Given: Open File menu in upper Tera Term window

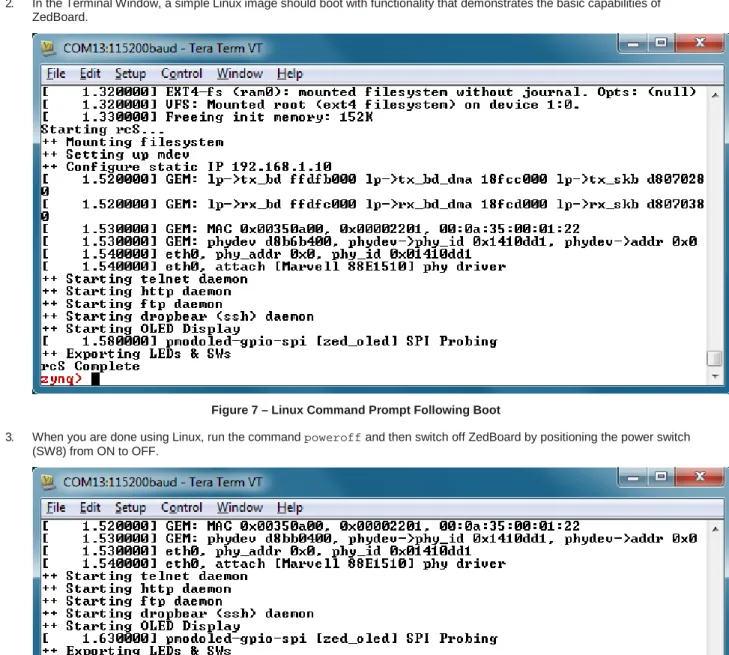Looking at the screenshot, I should pyautogui.click(x=56, y=73).
